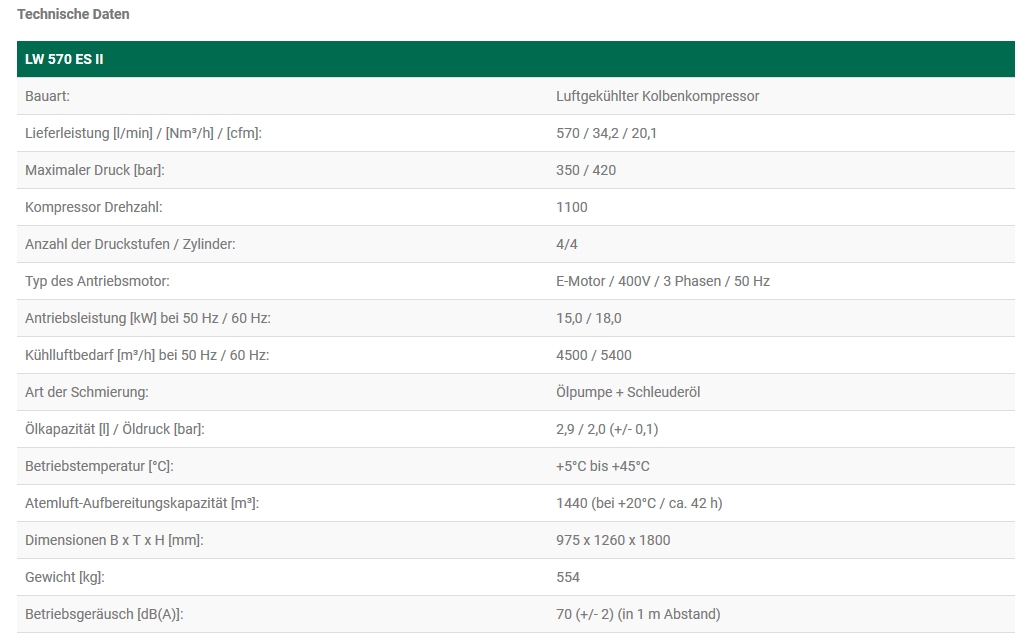Click the value '4/4'

click(567, 244)
